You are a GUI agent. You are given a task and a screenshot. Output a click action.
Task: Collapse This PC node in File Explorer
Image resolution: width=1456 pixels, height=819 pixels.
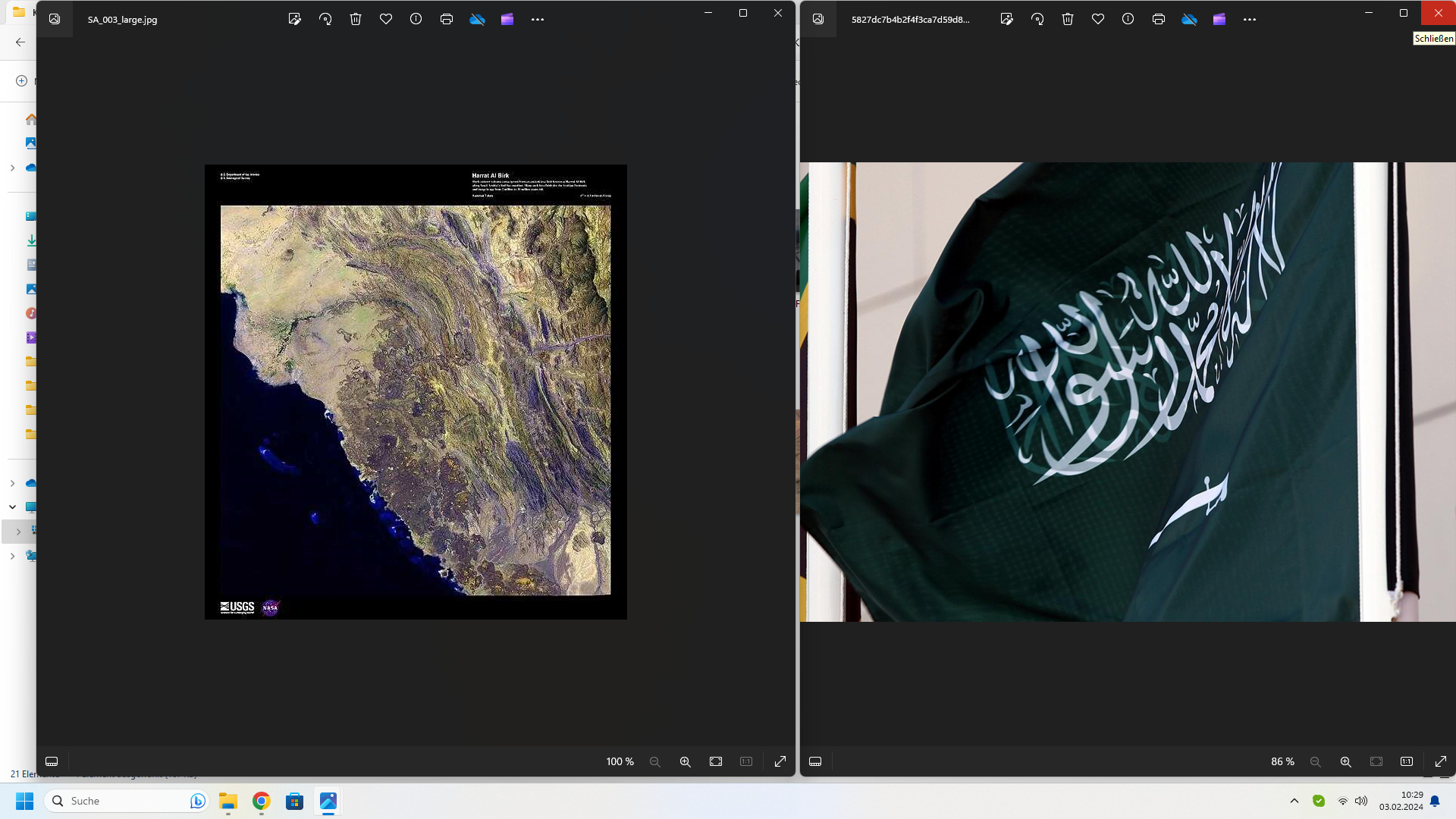pyautogui.click(x=12, y=507)
